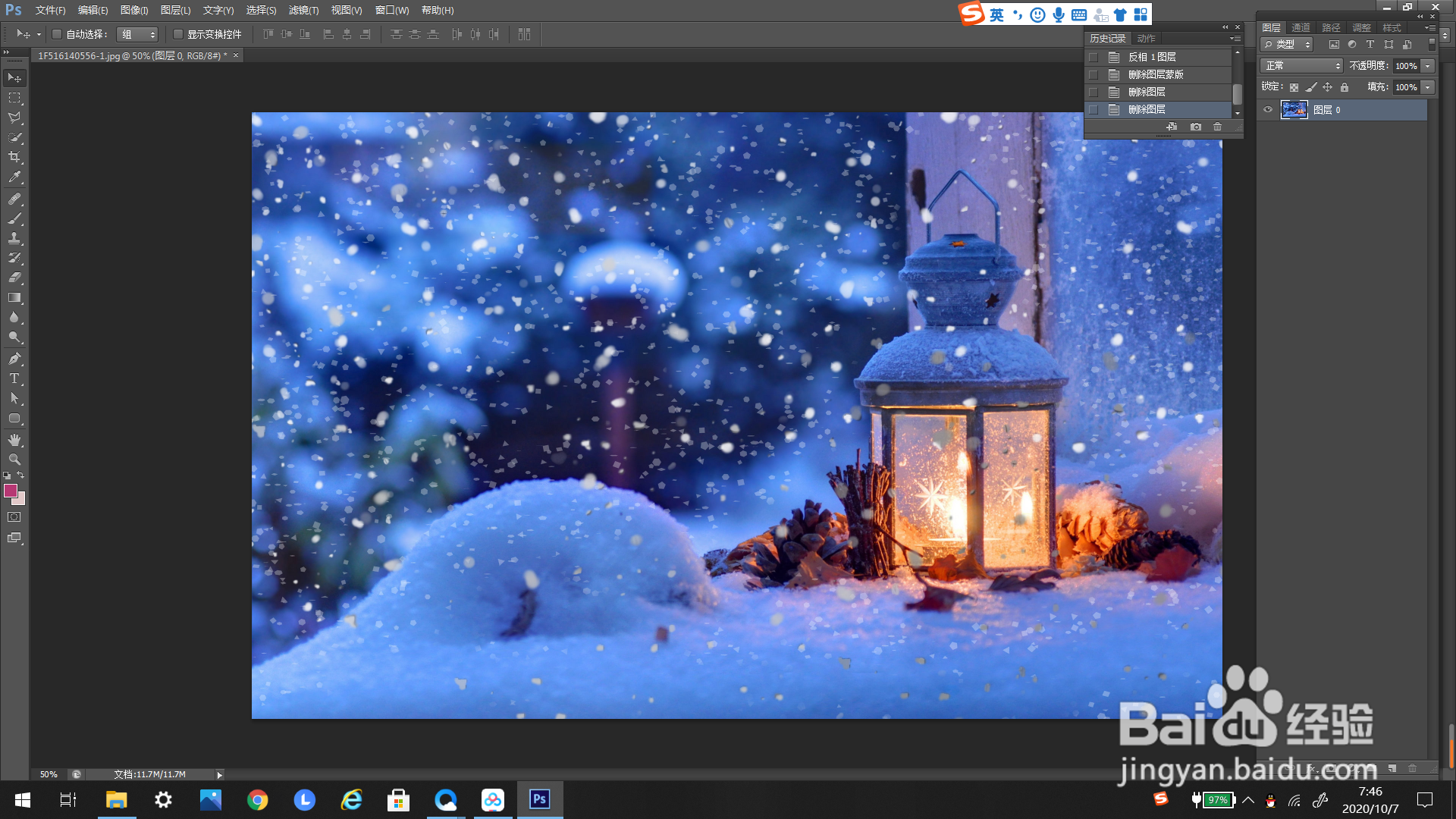Viewport: 1456px width, 819px height.
Task: Select the Hand tool
Action: tap(14, 440)
